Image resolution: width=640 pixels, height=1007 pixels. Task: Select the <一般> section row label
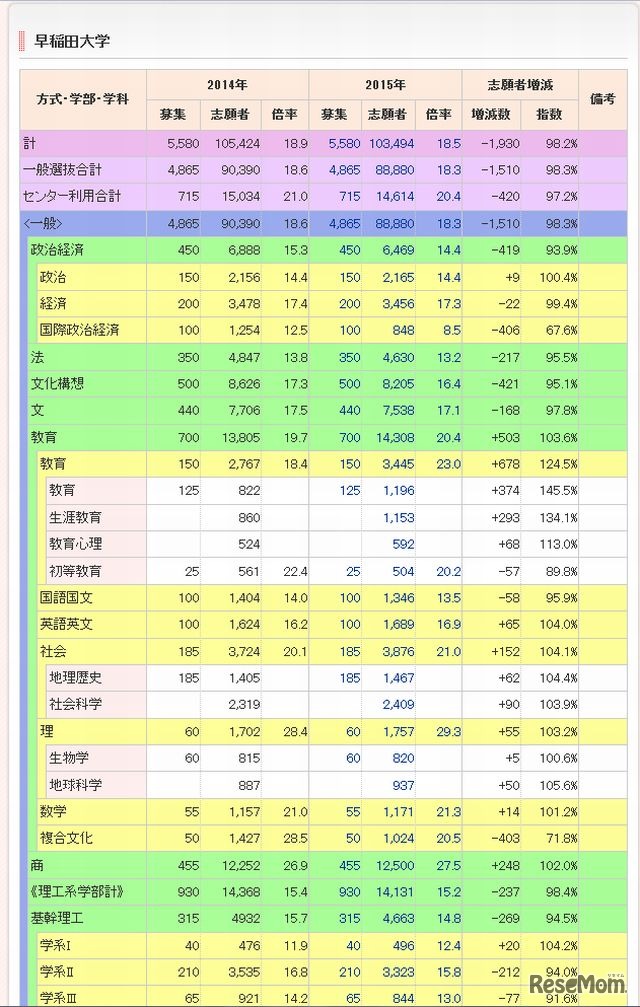pyautogui.click(x=43, y=223)
